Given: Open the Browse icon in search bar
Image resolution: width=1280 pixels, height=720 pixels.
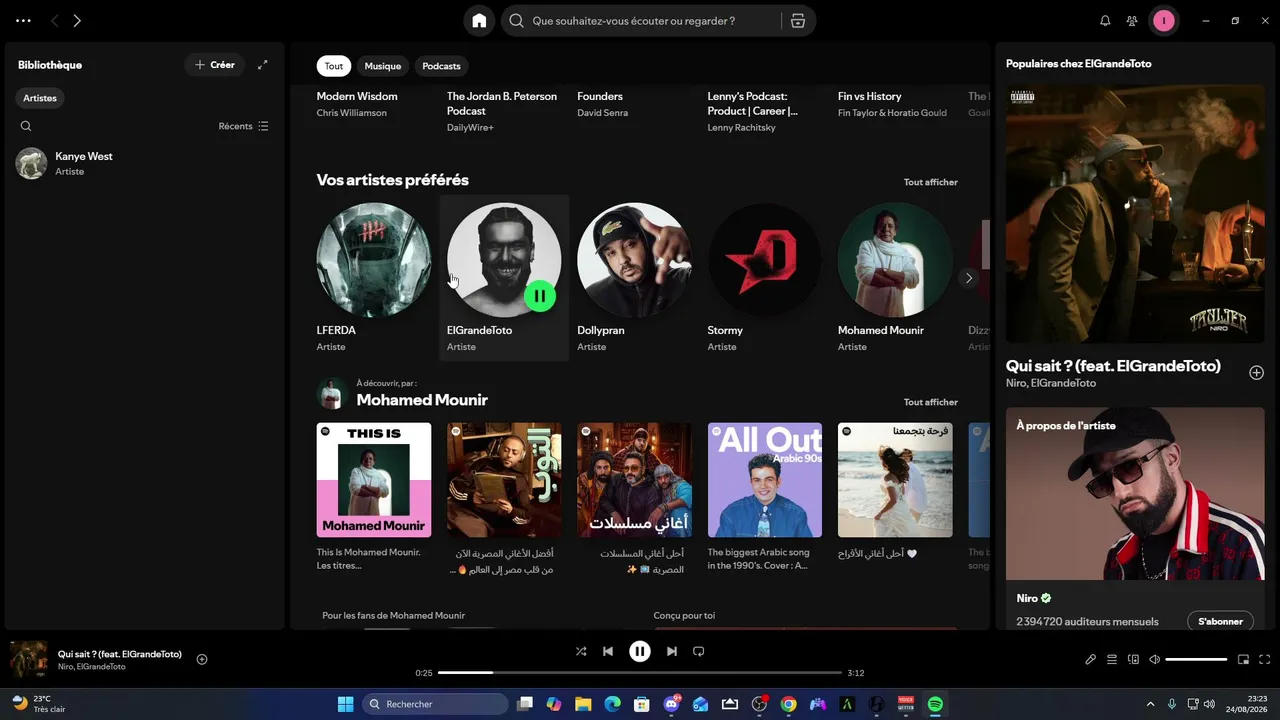Looking at the screenshot, I should tap(797, 21).
